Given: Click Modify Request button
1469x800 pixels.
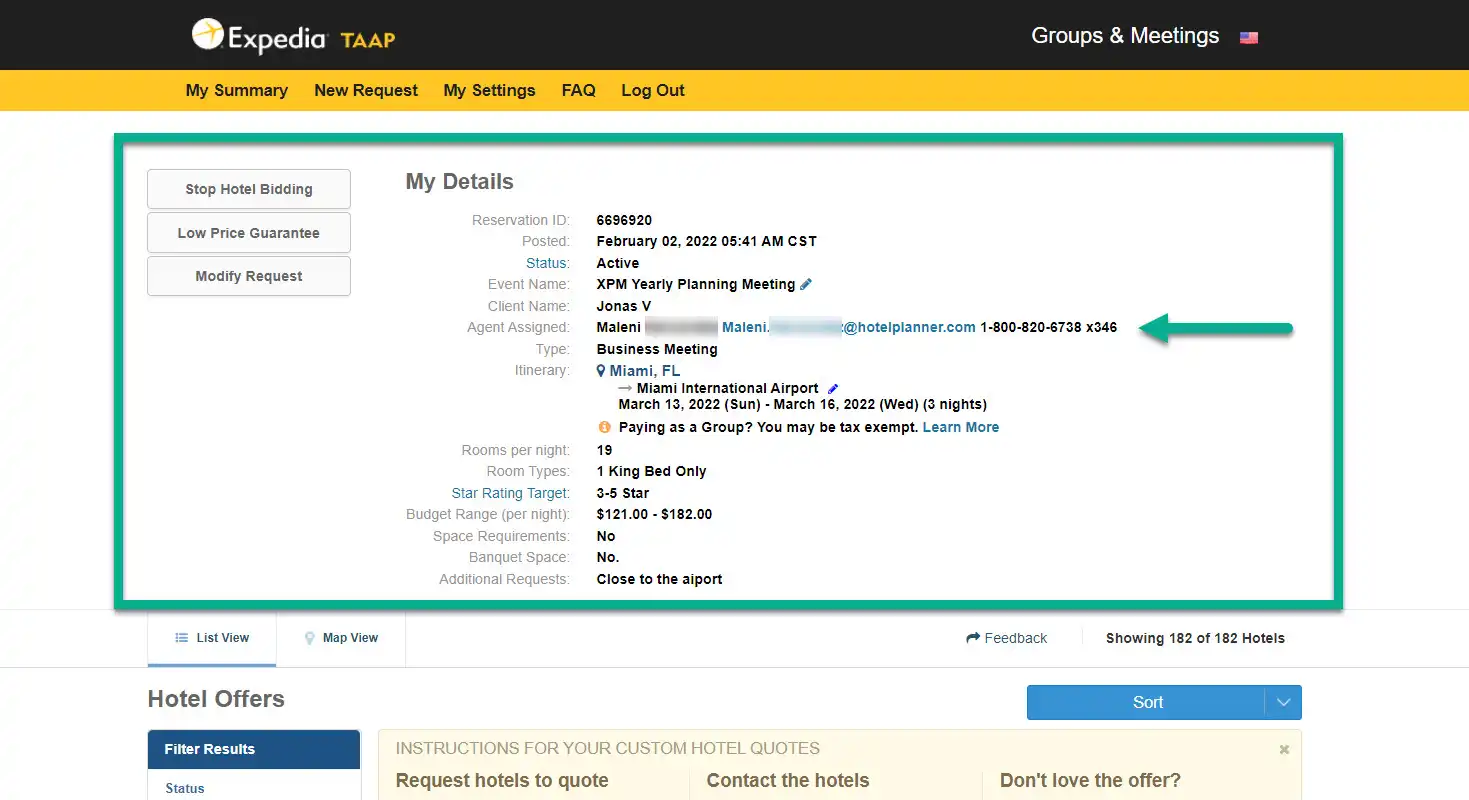Looking at the screenshot, I should point(249,276).
